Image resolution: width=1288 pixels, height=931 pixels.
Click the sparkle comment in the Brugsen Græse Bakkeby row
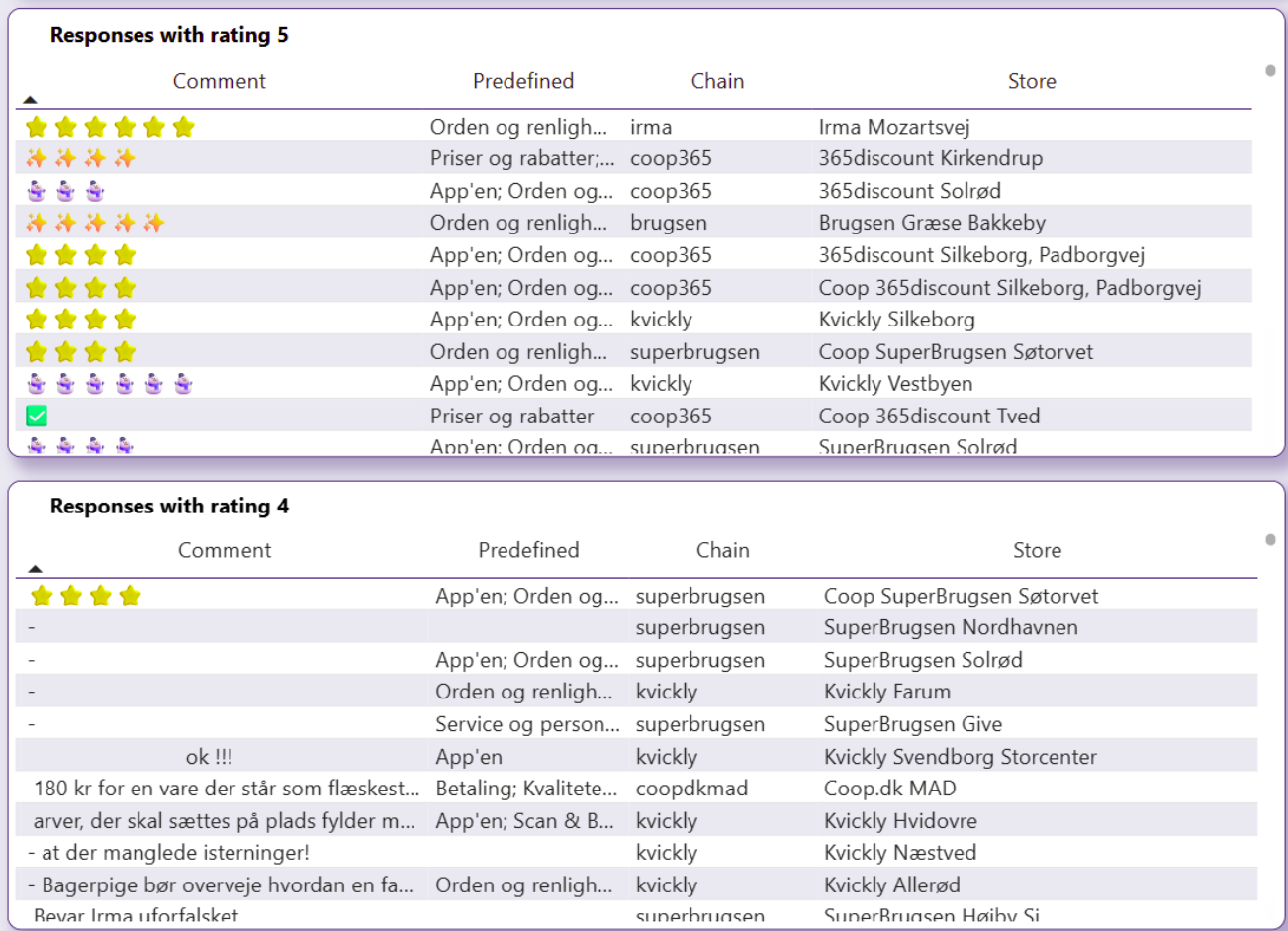(95, 223)
